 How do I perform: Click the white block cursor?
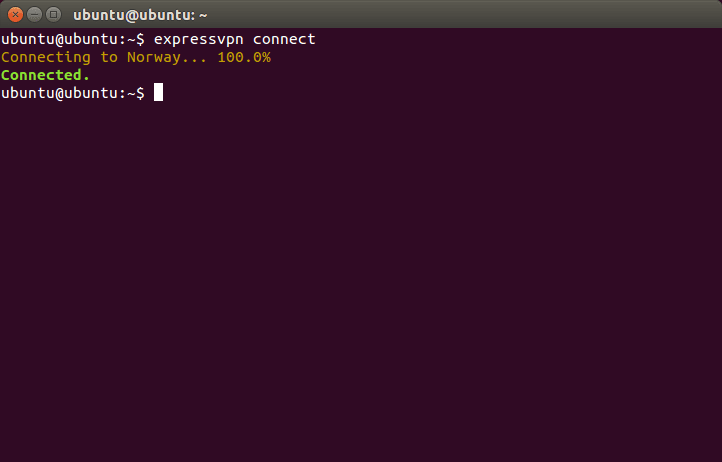158,93
